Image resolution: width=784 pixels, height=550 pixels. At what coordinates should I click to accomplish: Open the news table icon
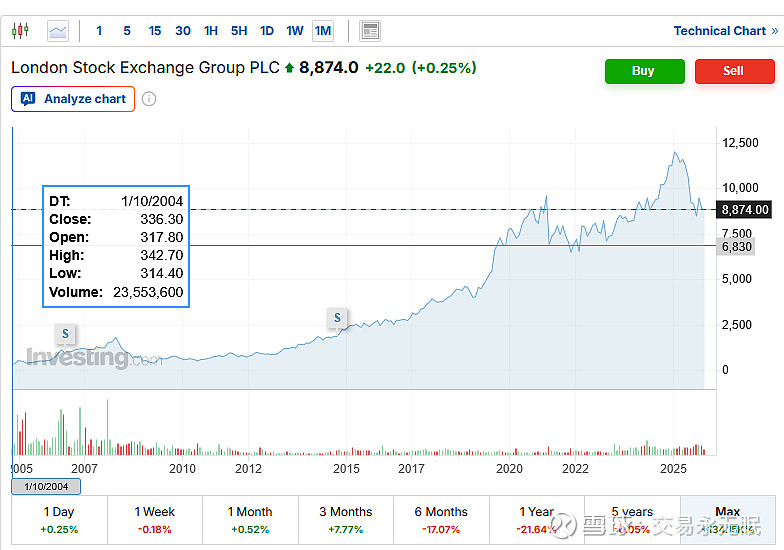pyautogui.click(x=370, y=31)
